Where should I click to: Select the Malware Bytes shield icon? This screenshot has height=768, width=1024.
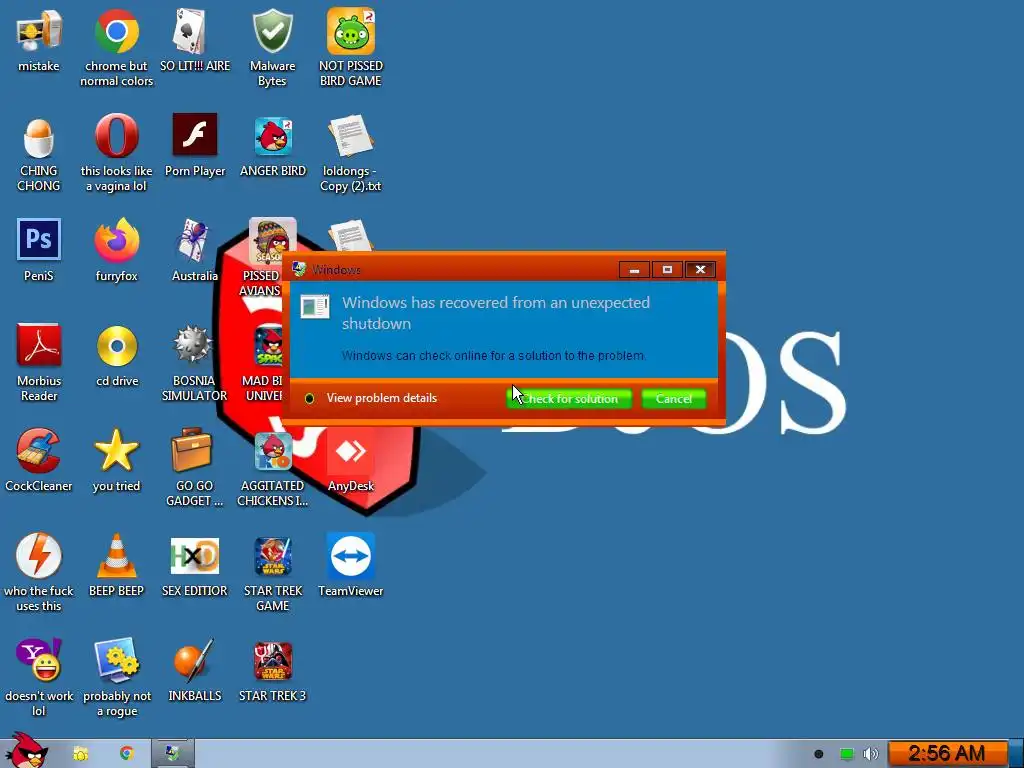pyautogui.click(x=272, y=31)
